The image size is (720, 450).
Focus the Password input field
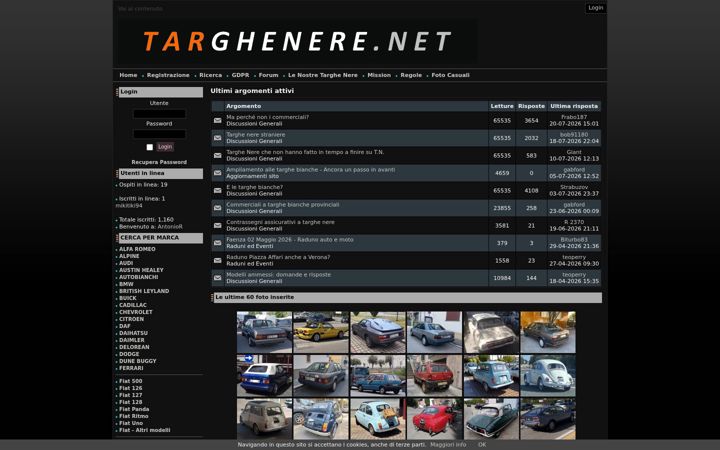159,134
